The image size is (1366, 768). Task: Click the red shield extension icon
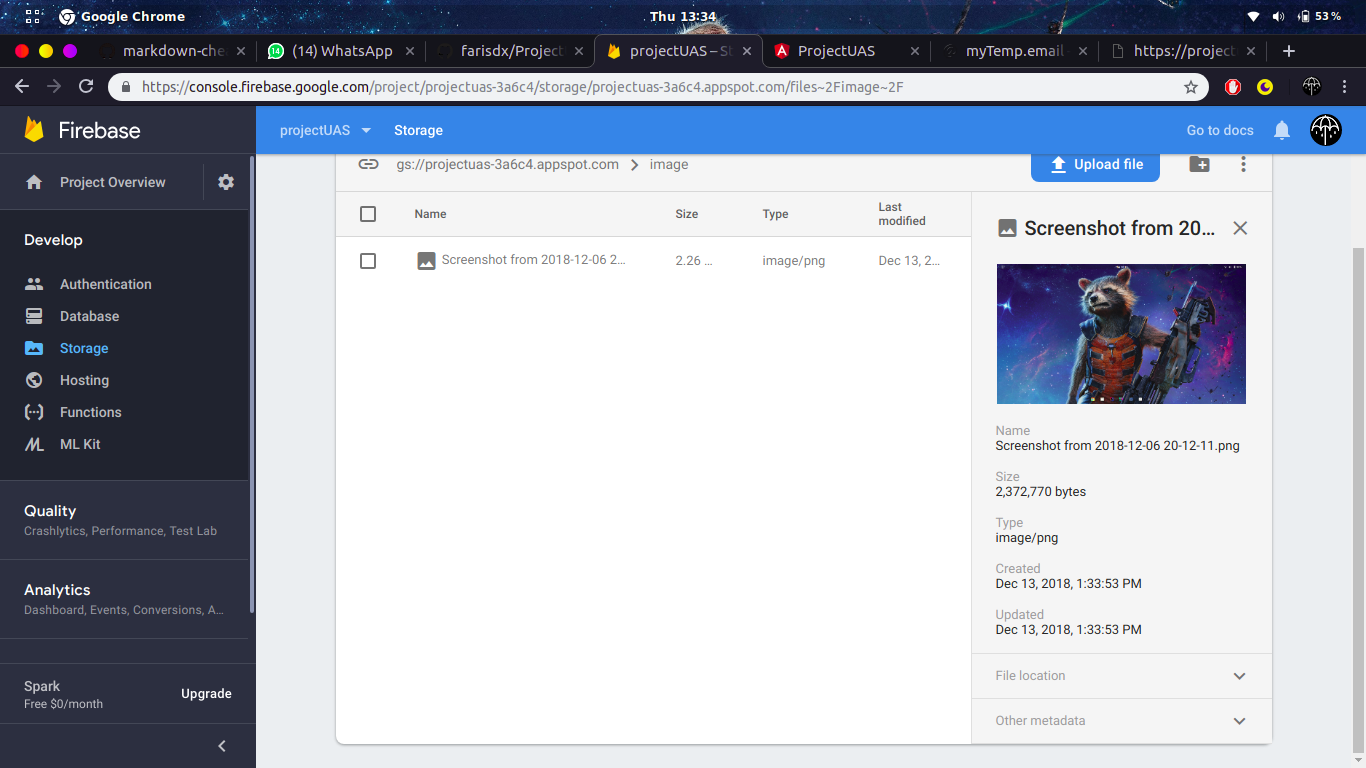[1233, 87]
